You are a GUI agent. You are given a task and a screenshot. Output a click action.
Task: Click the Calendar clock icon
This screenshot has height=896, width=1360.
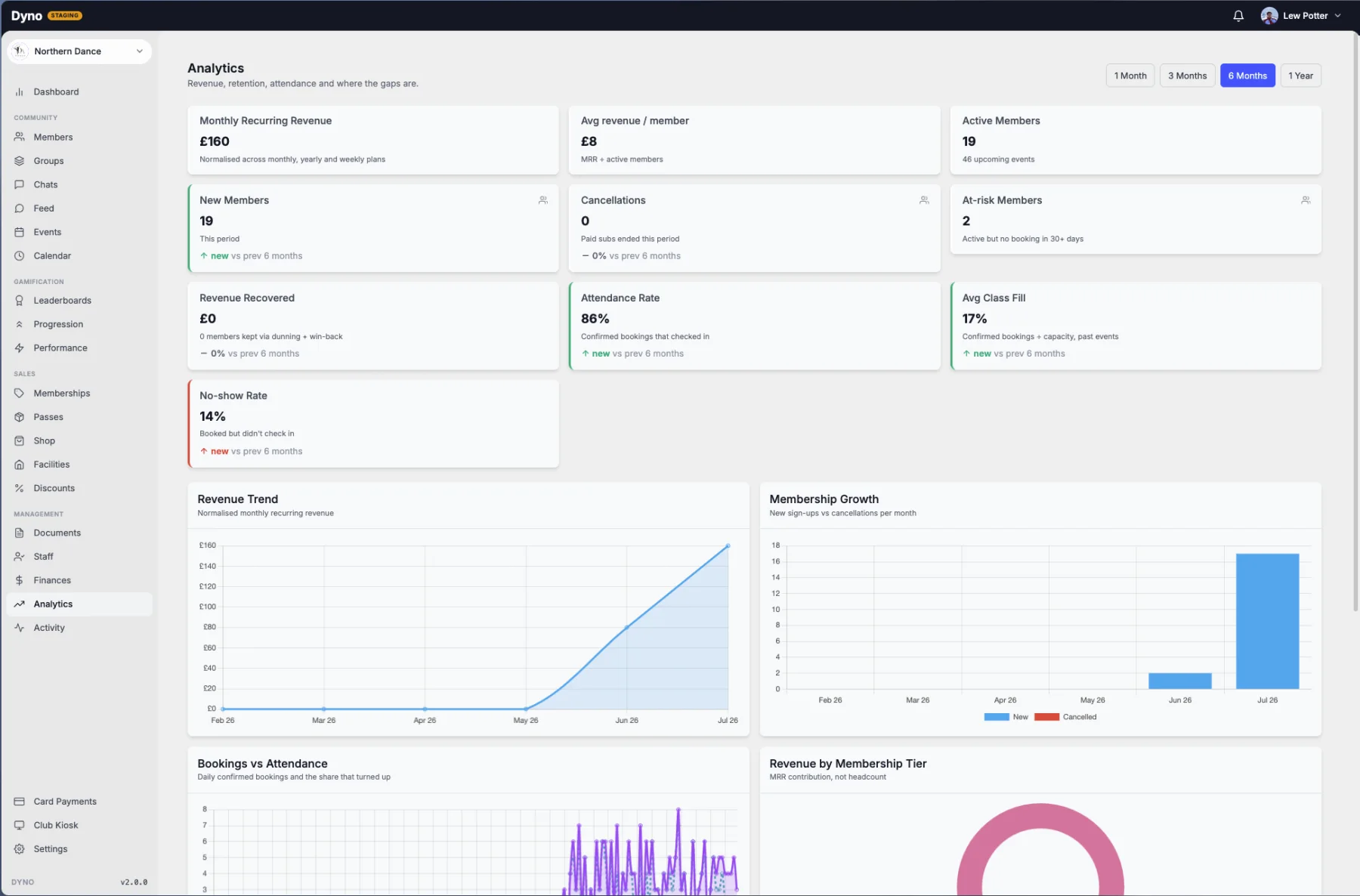(20, 256)
